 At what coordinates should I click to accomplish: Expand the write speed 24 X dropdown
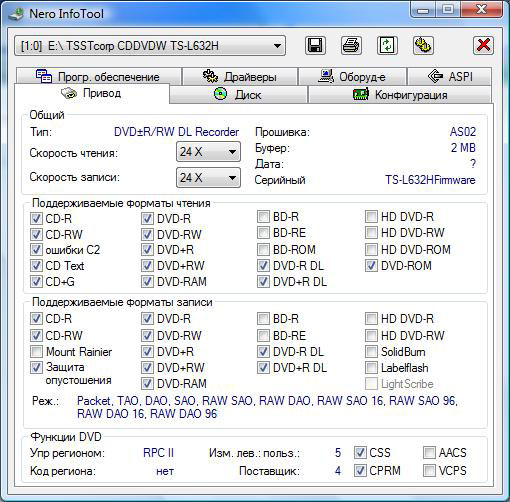(208, 177)
